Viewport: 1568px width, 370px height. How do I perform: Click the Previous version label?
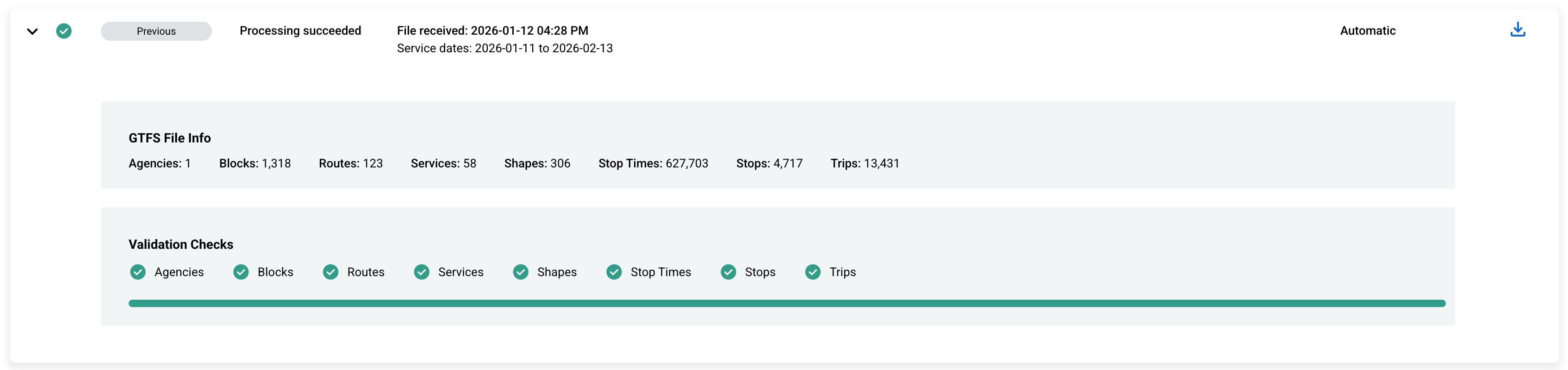tap(156, 31)
